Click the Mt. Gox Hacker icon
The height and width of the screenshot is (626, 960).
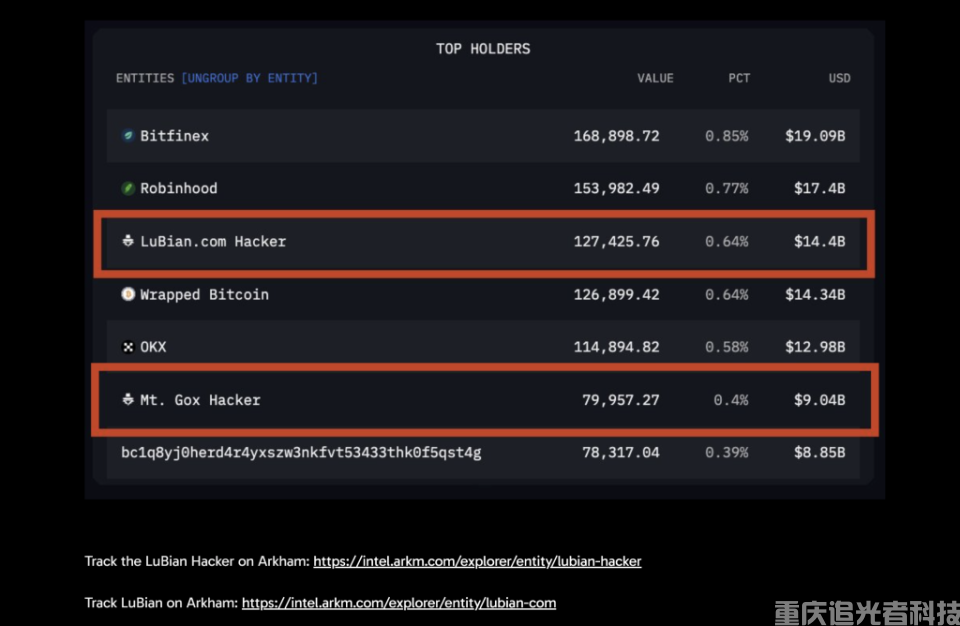click(128, 400)
